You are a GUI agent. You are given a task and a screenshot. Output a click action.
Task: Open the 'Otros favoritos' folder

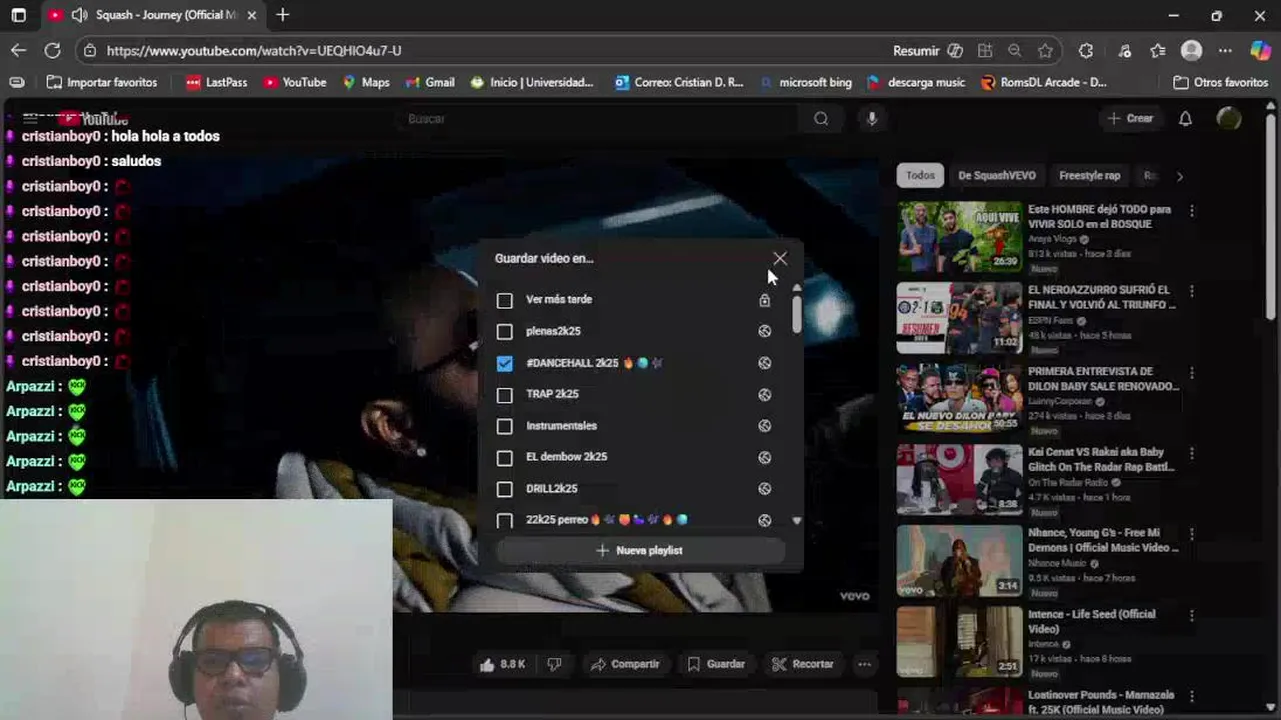tap(1220, 83)
